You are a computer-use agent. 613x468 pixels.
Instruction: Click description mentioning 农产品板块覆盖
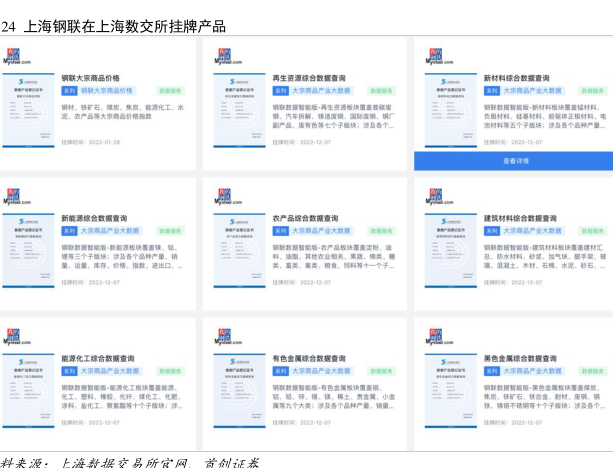coord(334,256)
